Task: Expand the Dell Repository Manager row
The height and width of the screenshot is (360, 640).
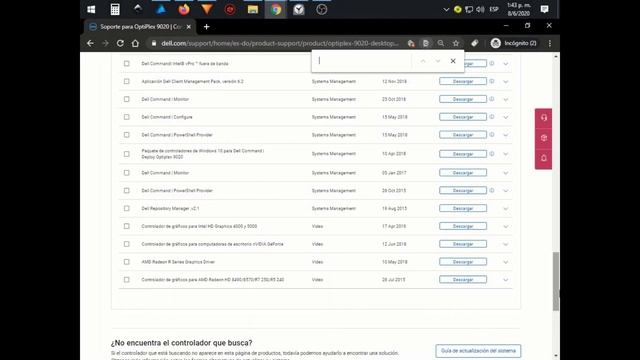Action: (506, 209)
